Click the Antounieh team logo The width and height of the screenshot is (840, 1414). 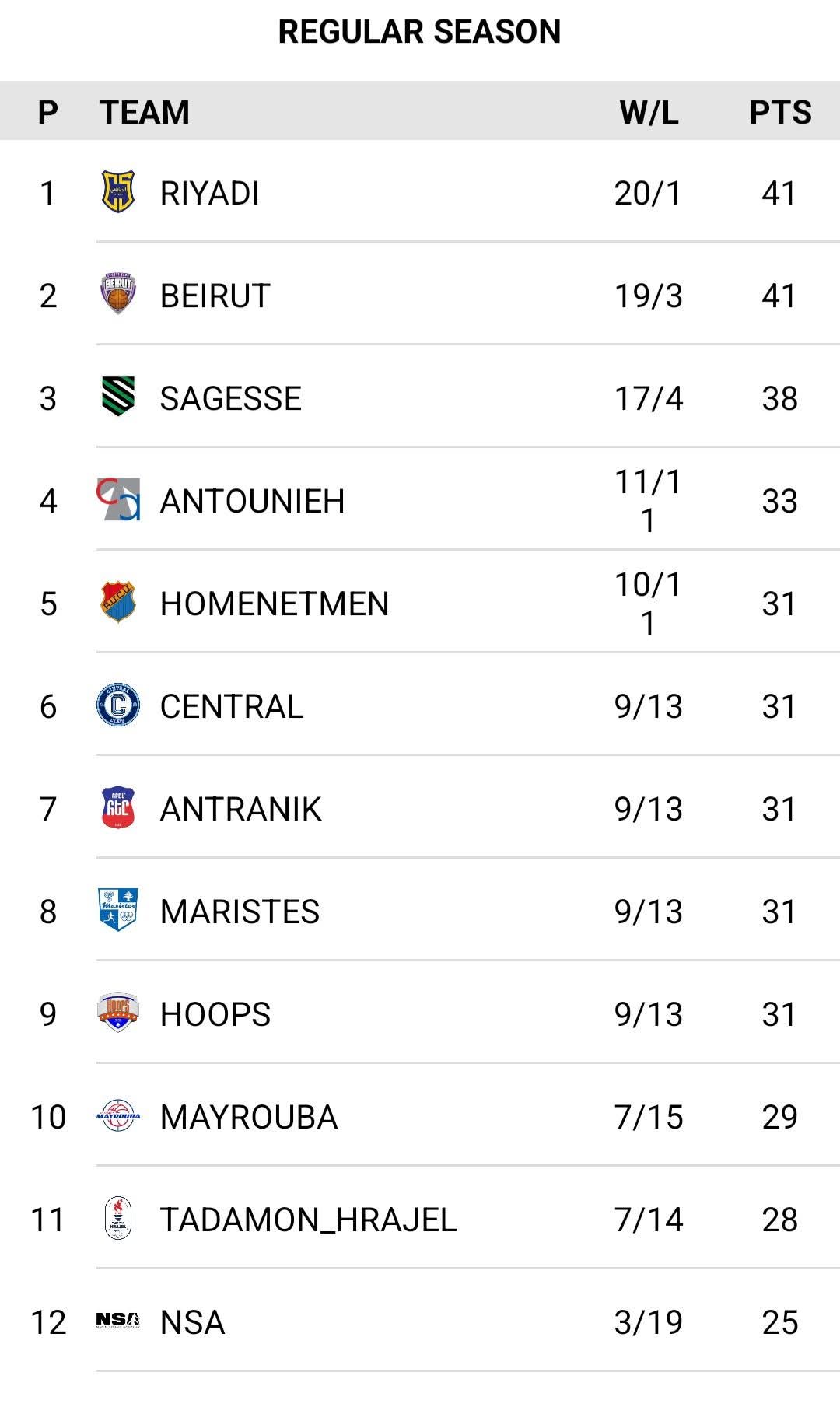[x=118, y=499]
